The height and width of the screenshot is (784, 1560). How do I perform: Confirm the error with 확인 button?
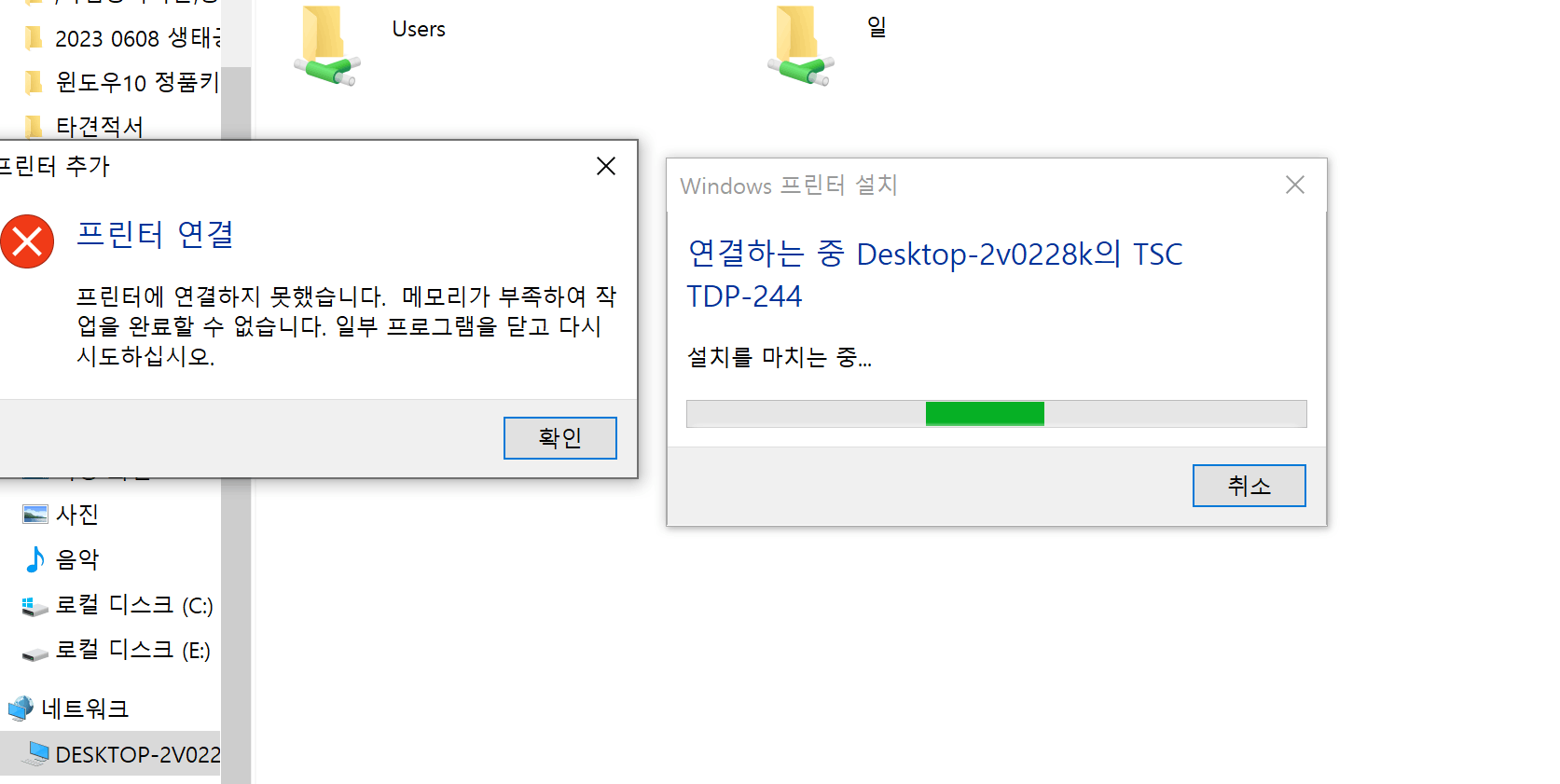560,438
